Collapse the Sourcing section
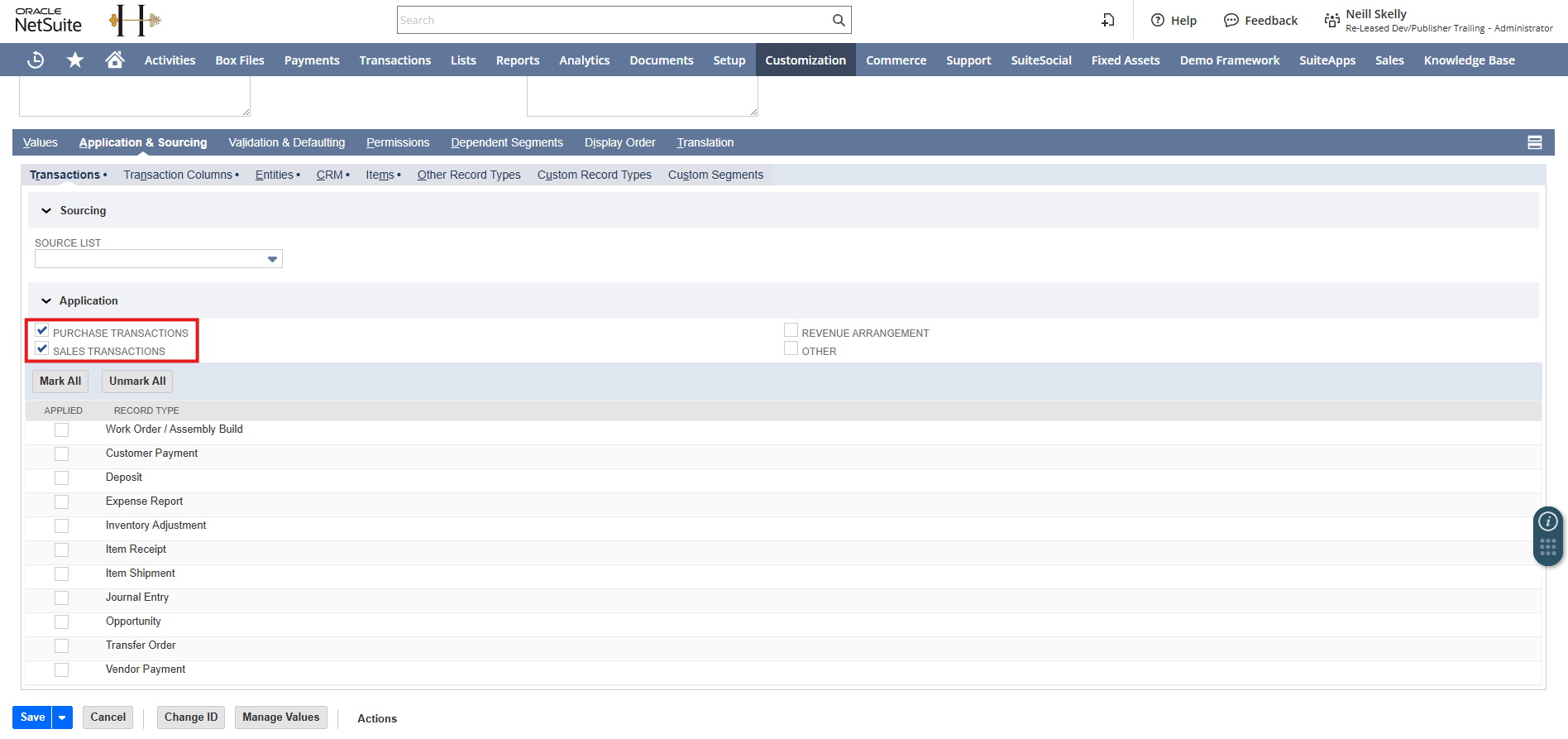Viewport: 1568px width, 739px height. (46, 211)
